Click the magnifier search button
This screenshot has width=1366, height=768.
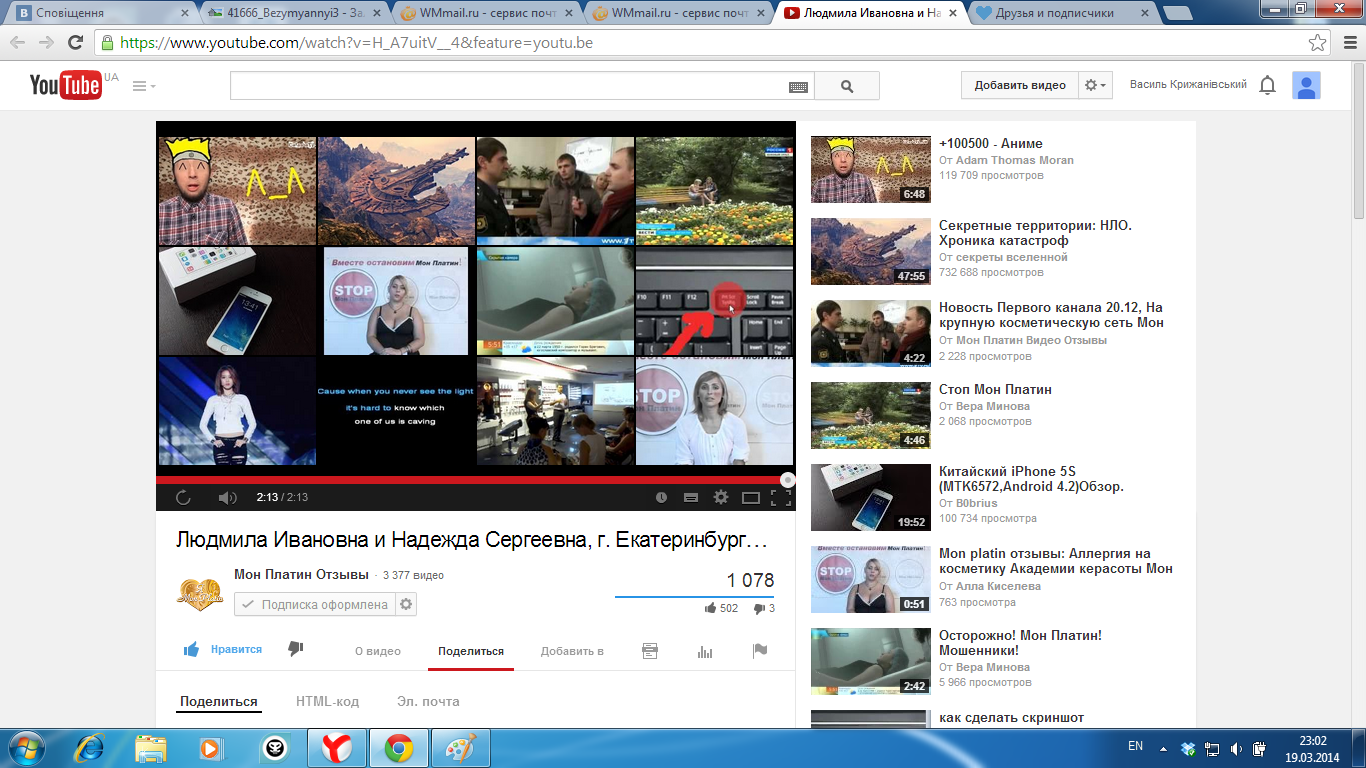pos(847,86)
